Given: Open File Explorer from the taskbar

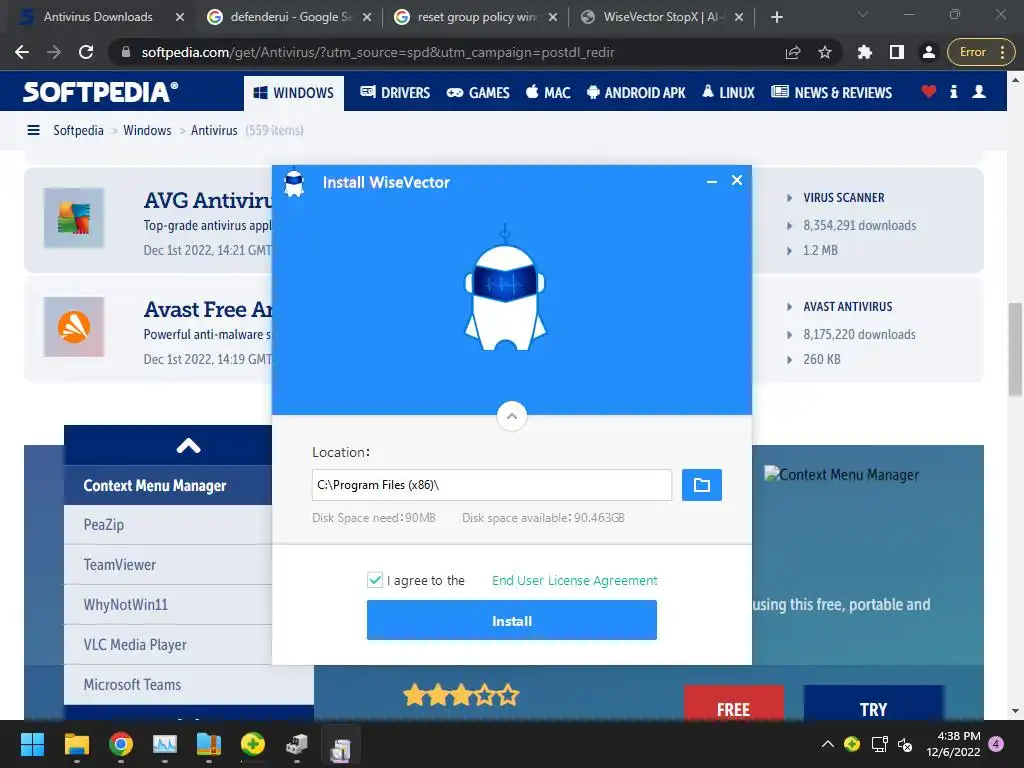Looking at the screenshot, I should (x=76, y=744).
